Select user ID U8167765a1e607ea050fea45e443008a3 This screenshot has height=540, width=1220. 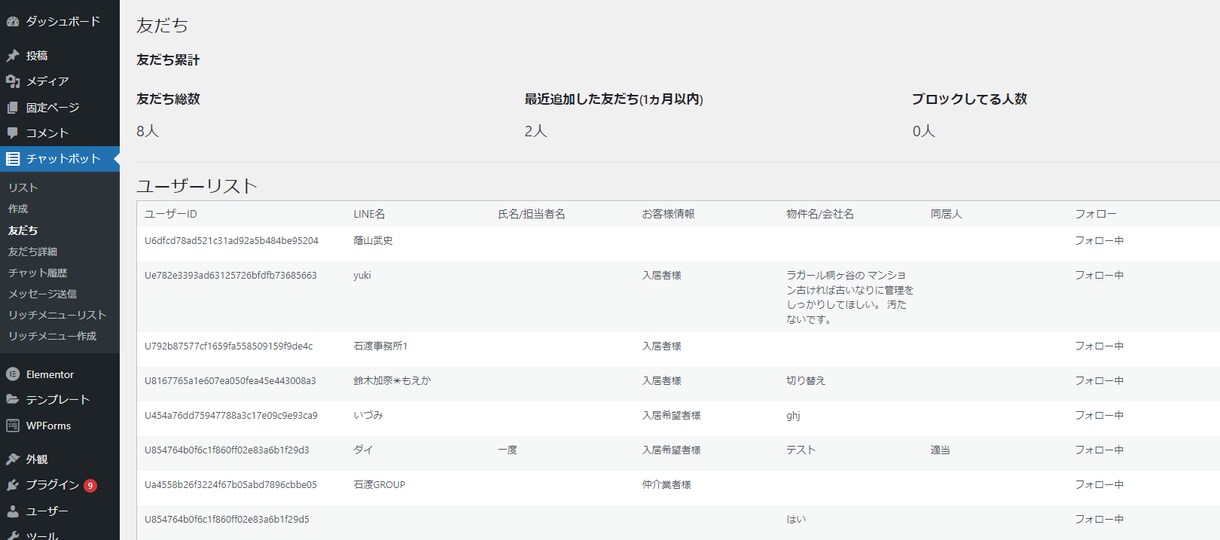231,381
